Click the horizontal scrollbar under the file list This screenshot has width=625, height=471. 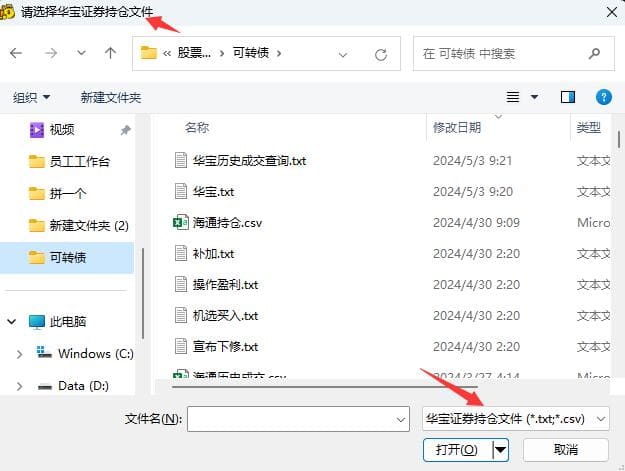[x=325, y=387]
